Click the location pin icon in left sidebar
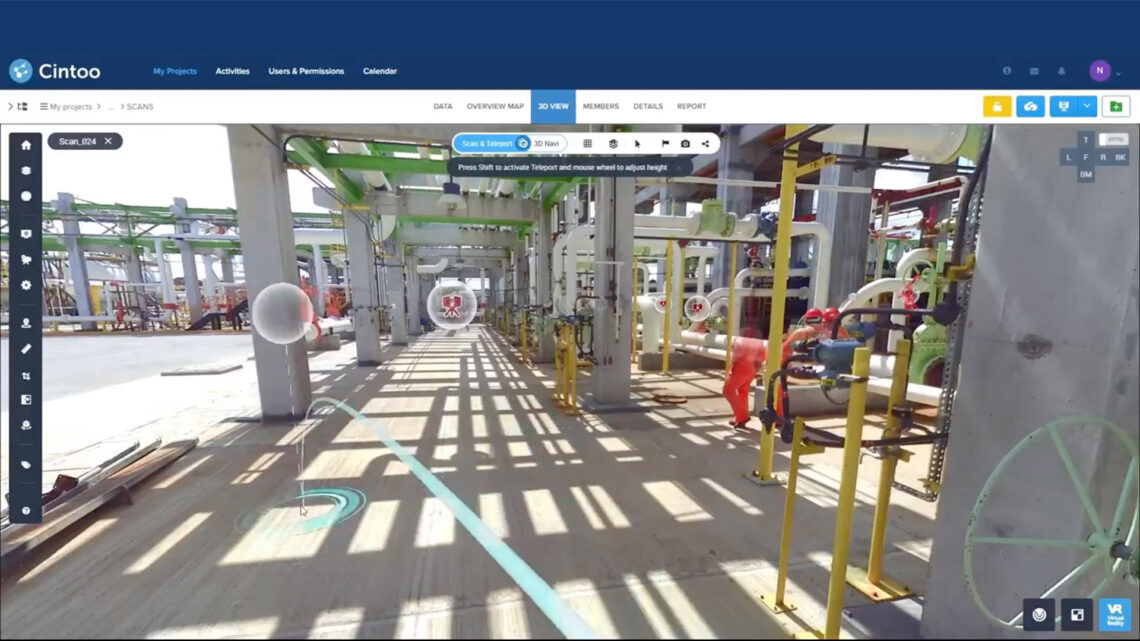 (26, 323)
